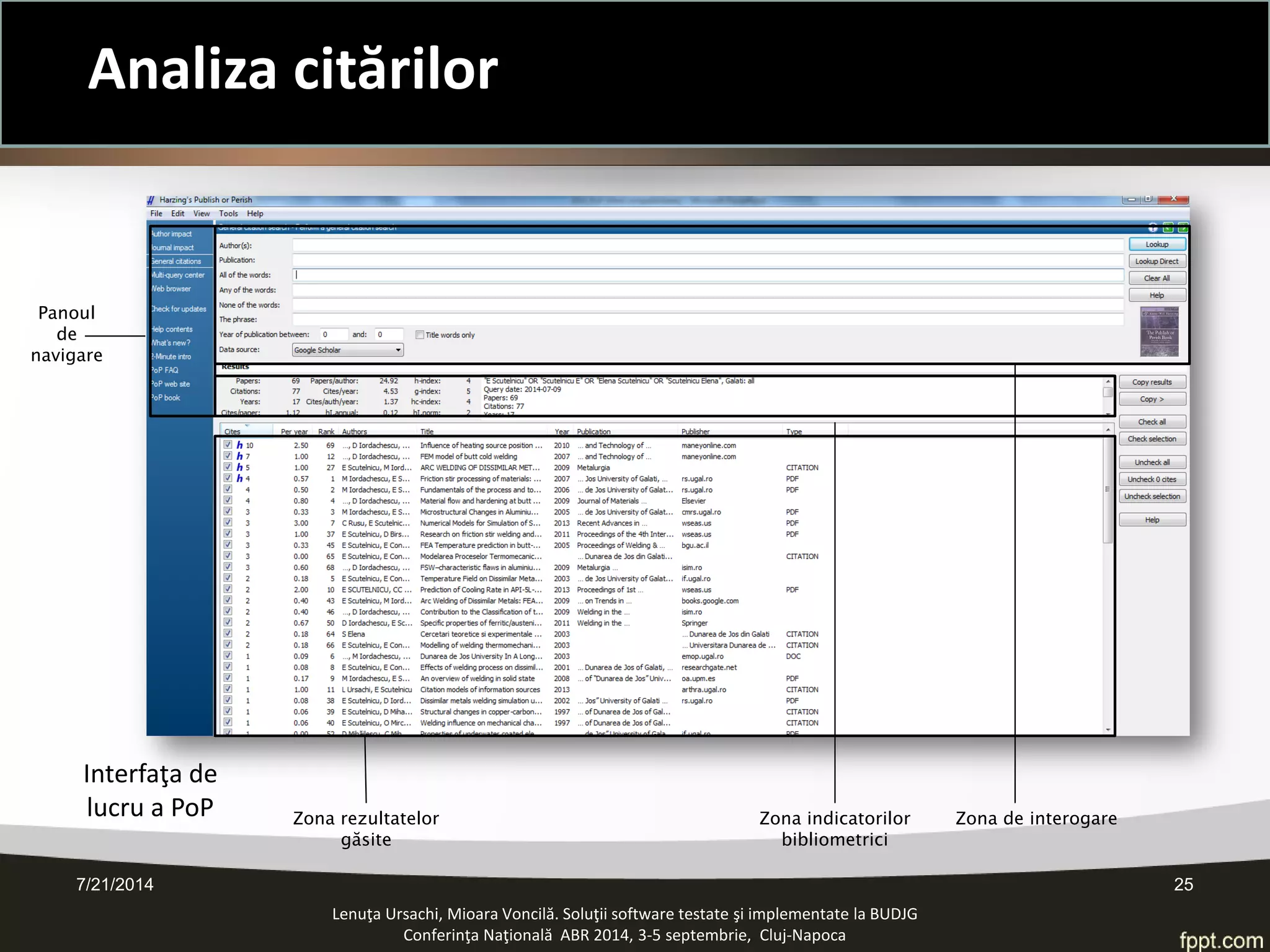1270x952 pixels.
Task: Uncheck the 'ARC WELDING OF DISSIMILAR MET' row
Action: 228,467
